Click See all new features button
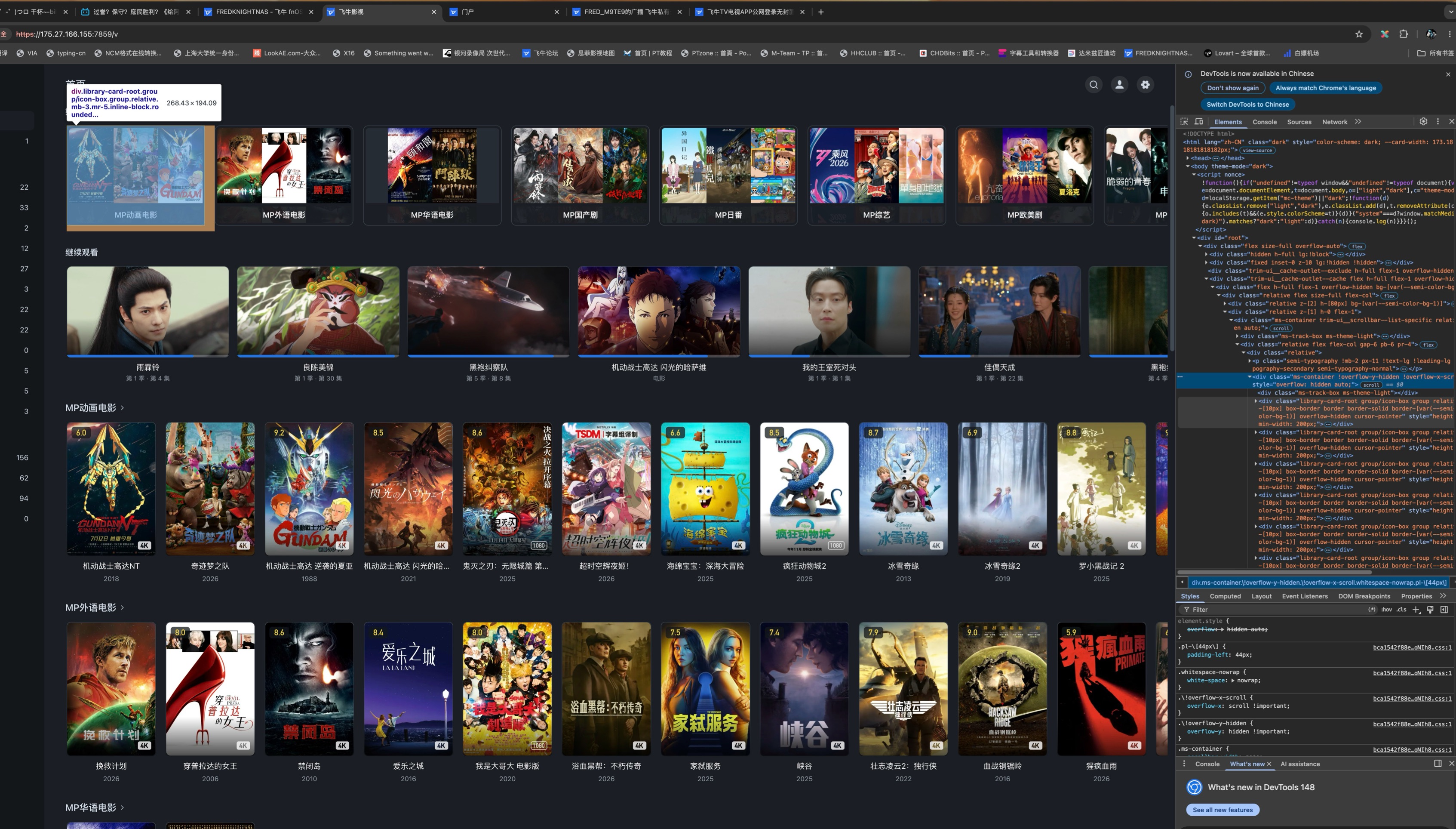 pos(1222,810)
